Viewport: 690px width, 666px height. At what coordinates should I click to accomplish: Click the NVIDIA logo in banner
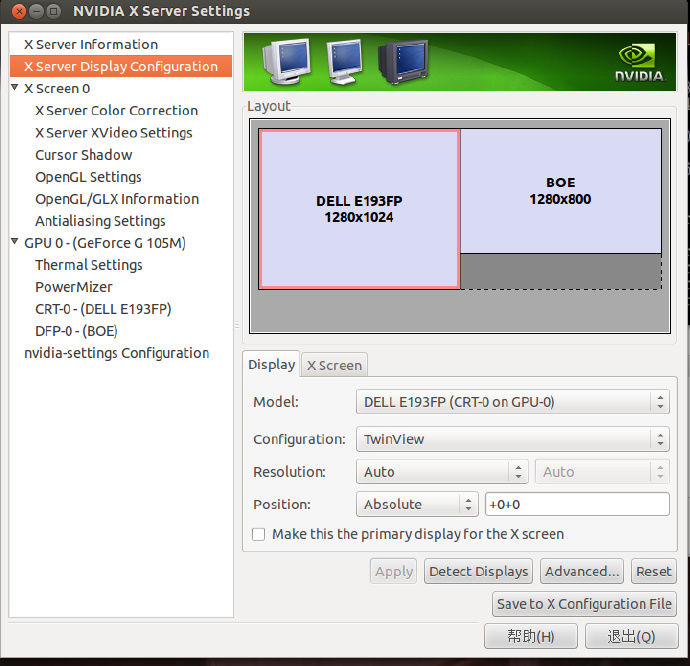pos(639,62)
